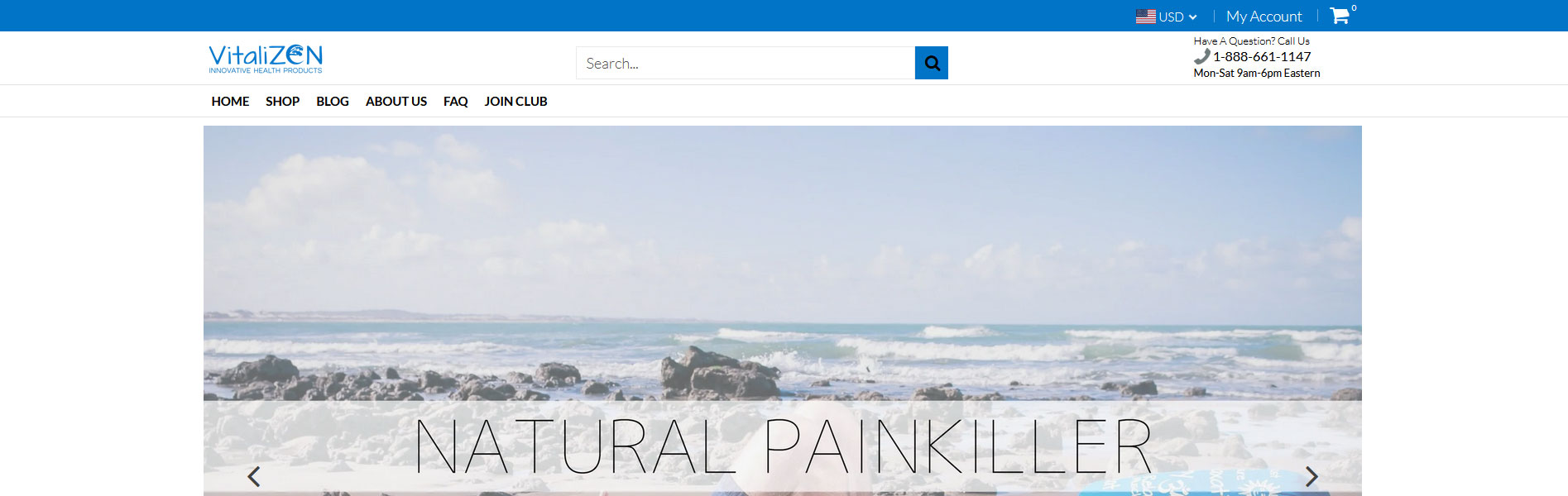This screenshot has height=496, width=1568.
Task: Open the SHOP menu item
Action: (x=282, y=101)
